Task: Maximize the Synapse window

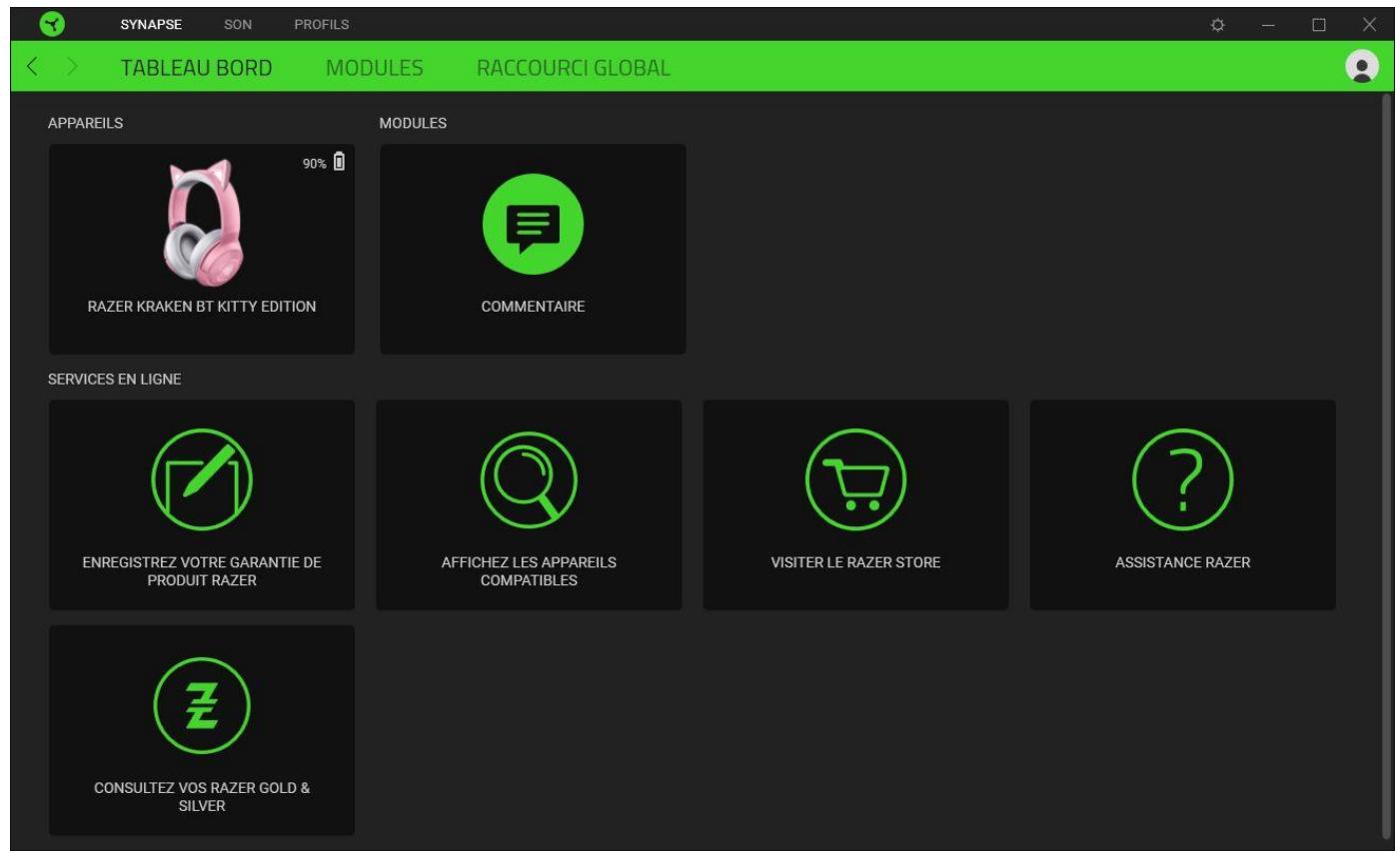Action: [1319, 25]
